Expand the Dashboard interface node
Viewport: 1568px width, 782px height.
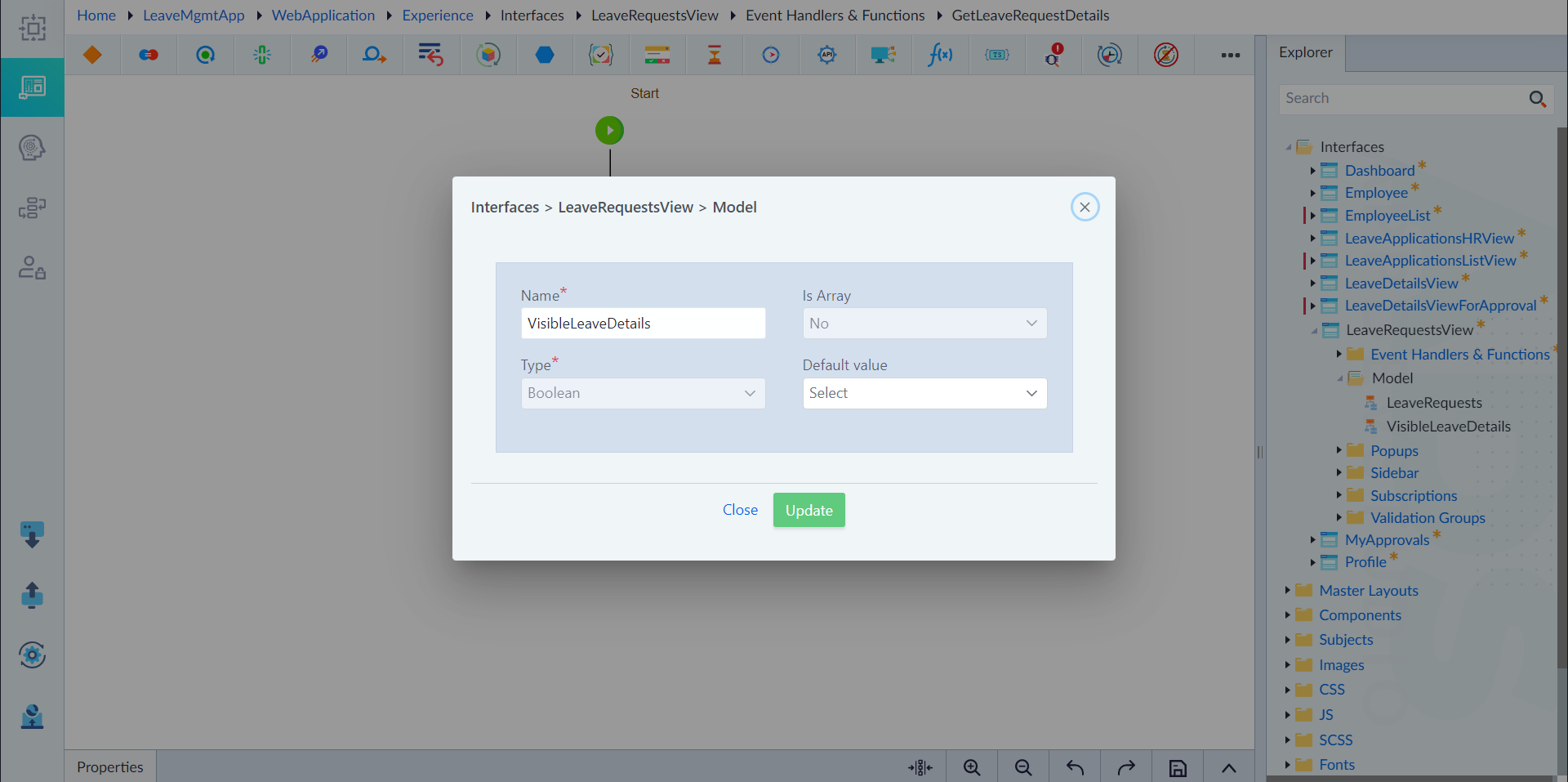[x=1312, y=171]
